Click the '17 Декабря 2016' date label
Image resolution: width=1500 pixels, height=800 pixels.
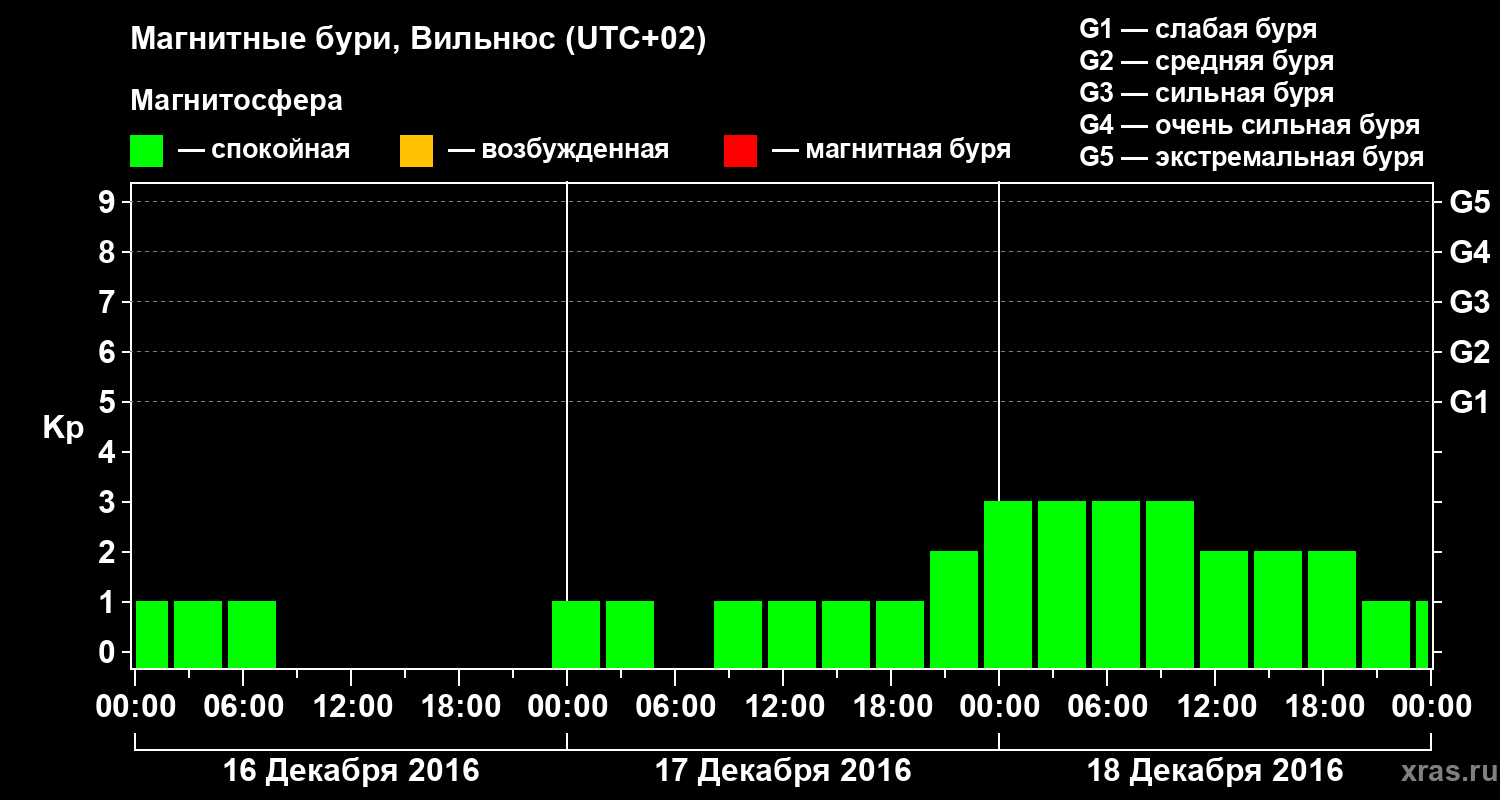pyautogui.click(x=783, y=771)
